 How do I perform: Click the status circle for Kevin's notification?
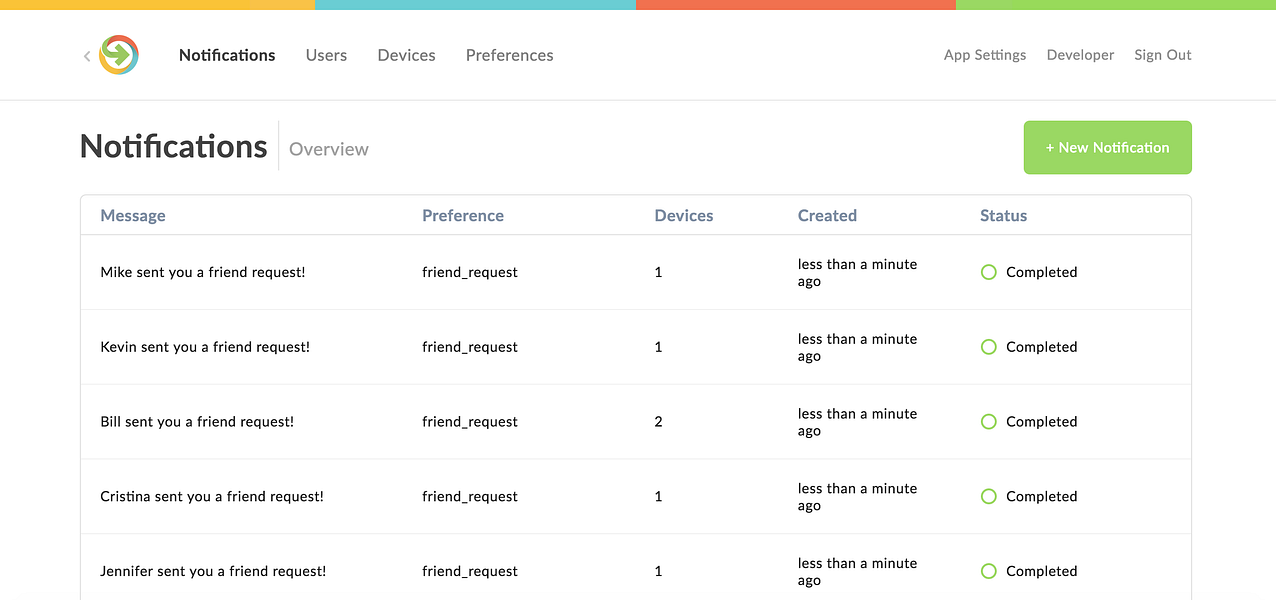(989, 347)
